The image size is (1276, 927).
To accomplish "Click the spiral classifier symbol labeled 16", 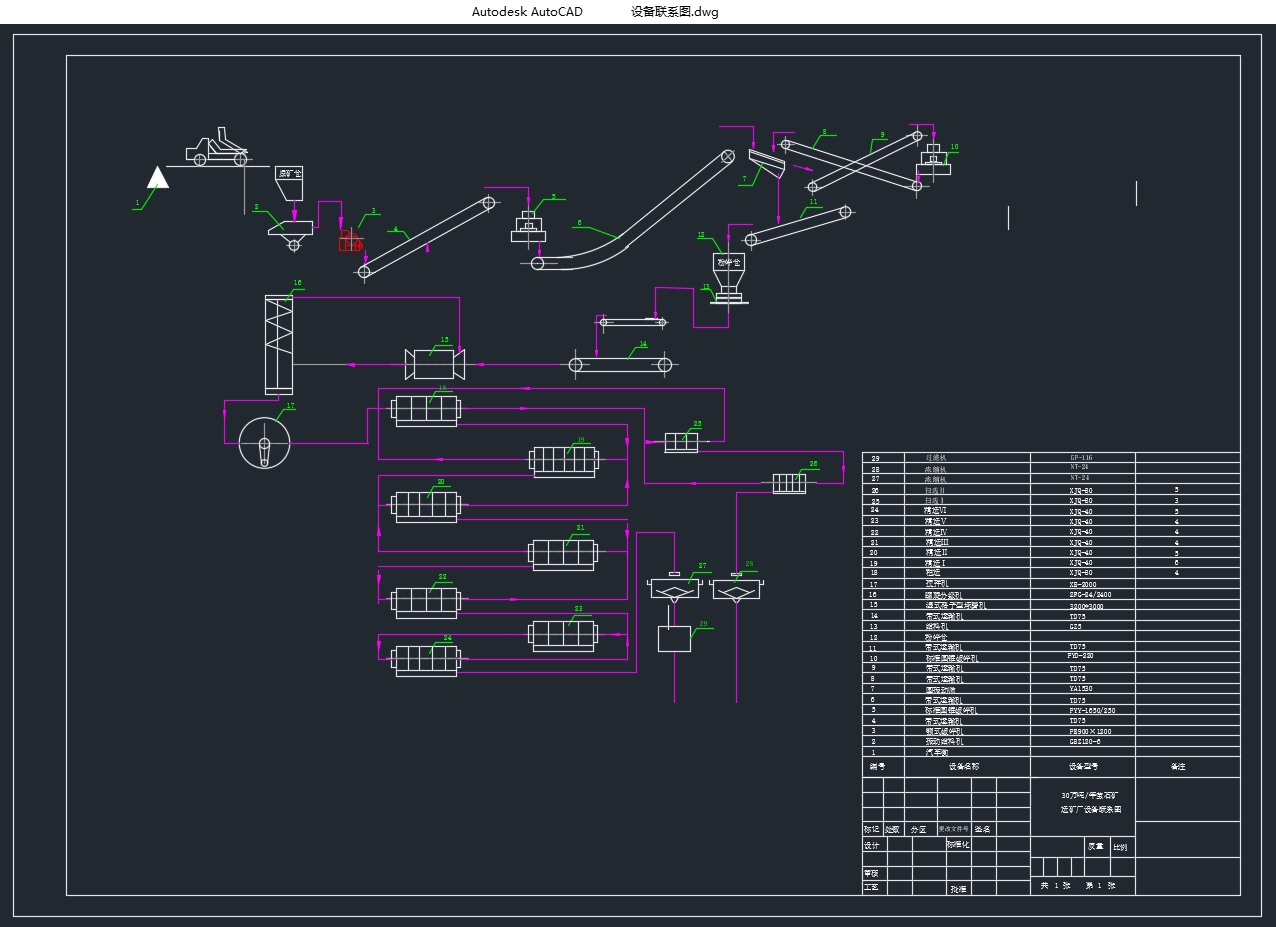I will [x=279, y=345].
